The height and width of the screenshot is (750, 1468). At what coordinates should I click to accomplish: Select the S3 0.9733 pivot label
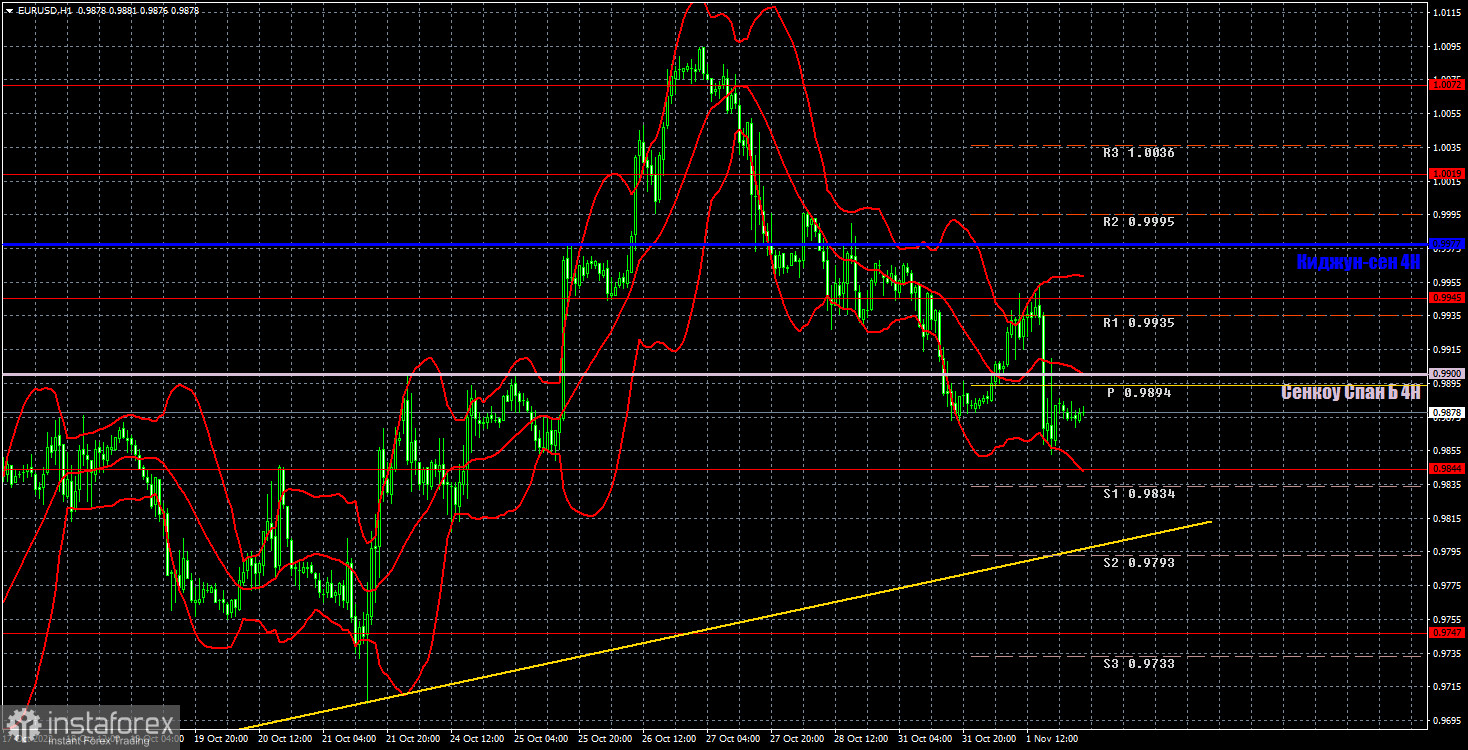pos(1139,663)
